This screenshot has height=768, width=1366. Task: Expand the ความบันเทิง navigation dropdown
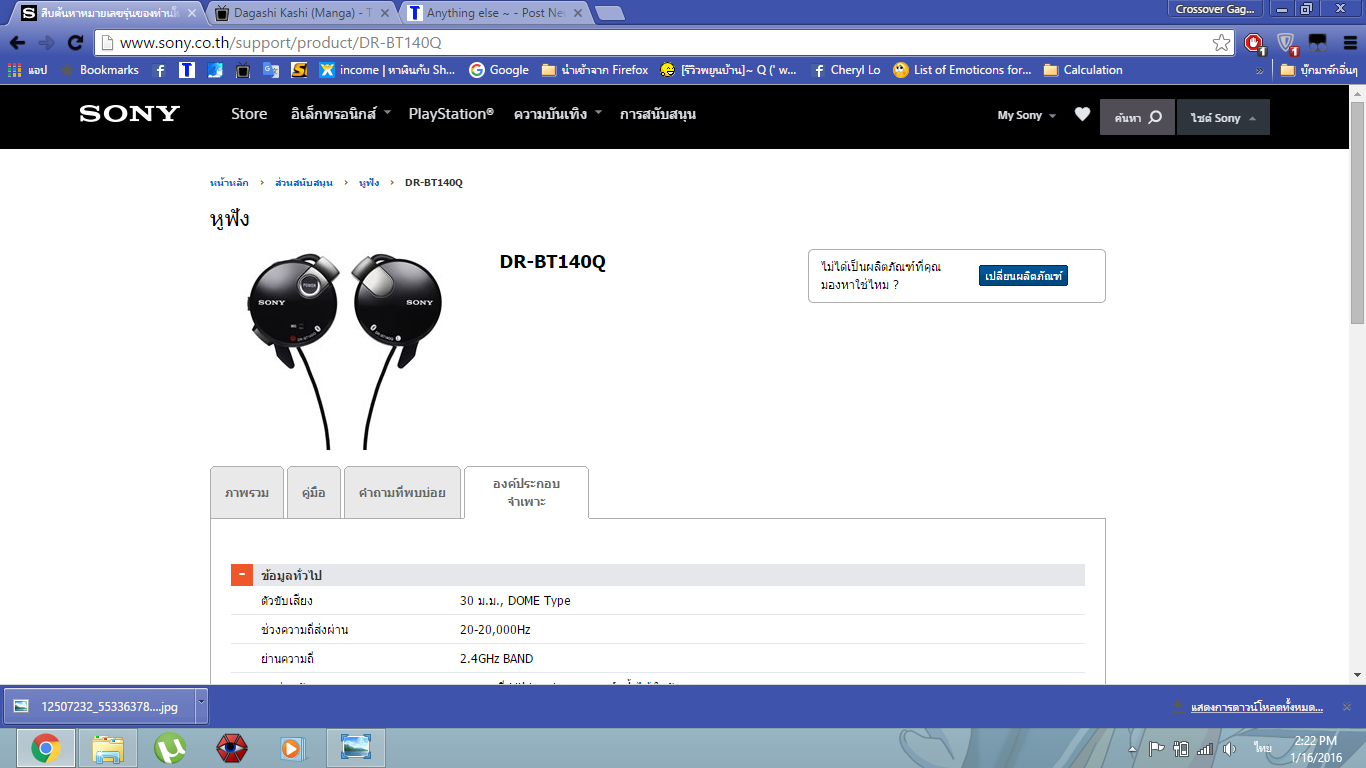[x=558, y=114]
